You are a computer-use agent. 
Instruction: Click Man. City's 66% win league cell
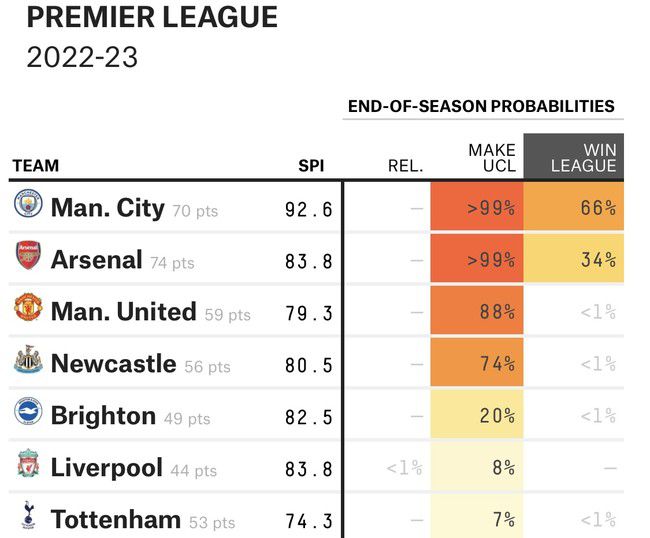click(574, 208)
